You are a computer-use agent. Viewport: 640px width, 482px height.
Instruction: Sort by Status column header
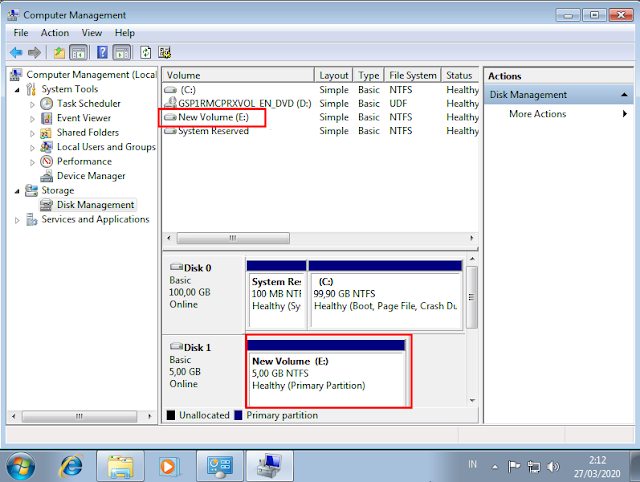460,76
